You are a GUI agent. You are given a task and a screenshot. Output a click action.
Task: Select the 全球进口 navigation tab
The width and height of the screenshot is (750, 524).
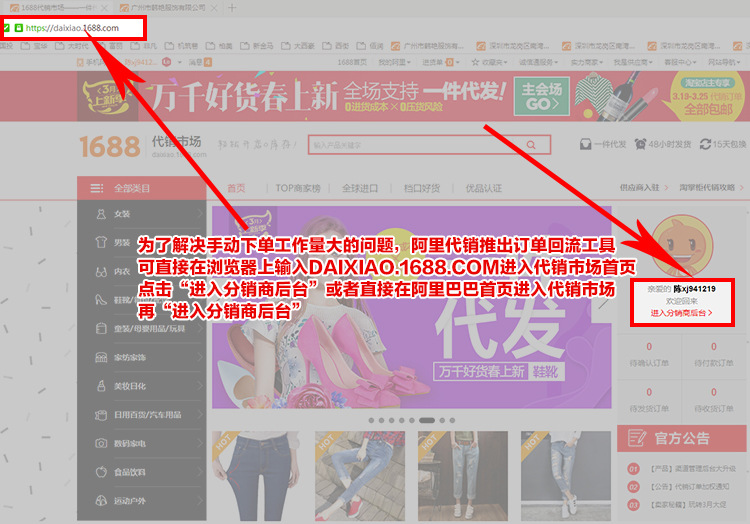pos(360,188)
